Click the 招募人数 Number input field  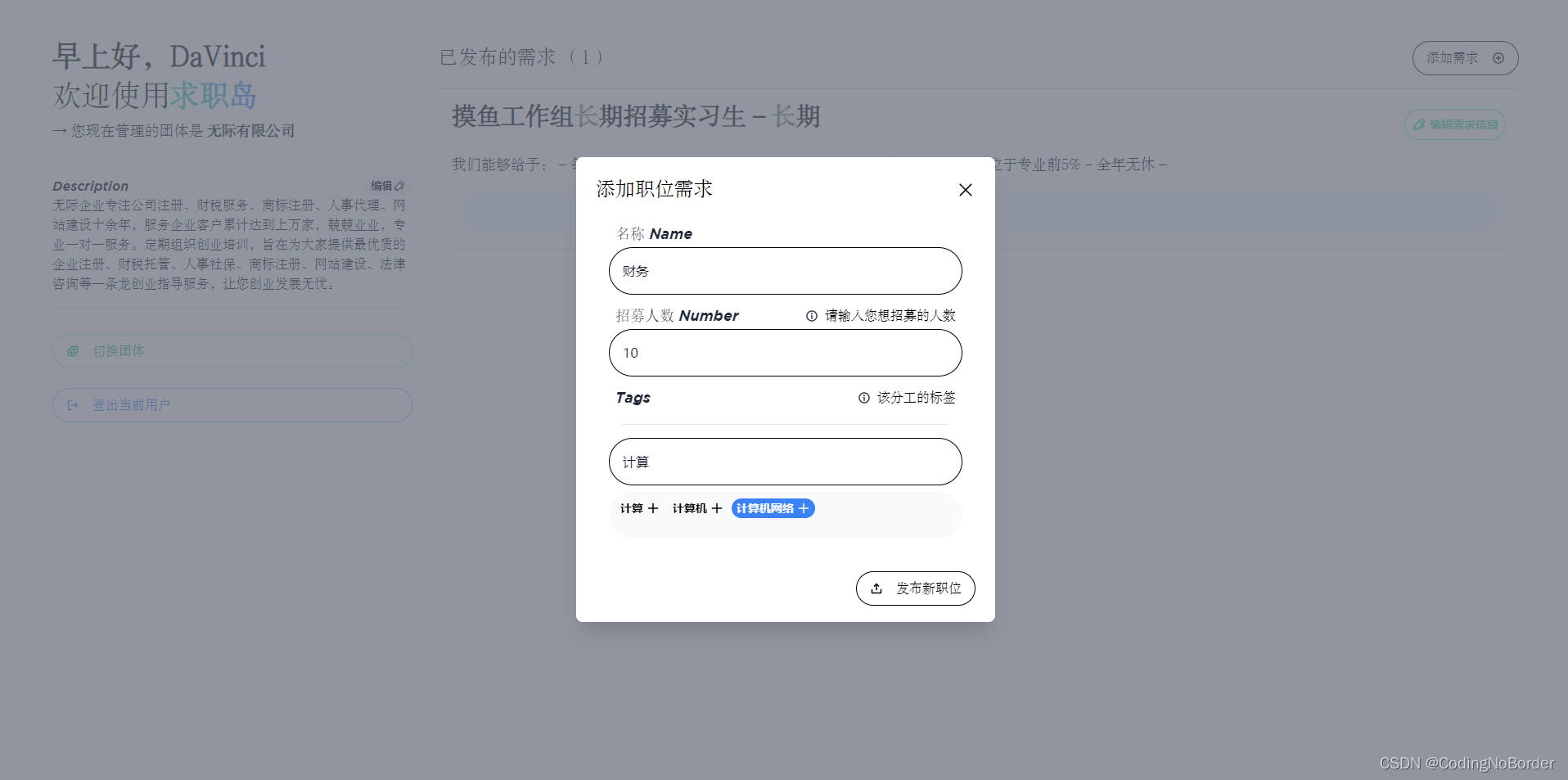[785, 353]
